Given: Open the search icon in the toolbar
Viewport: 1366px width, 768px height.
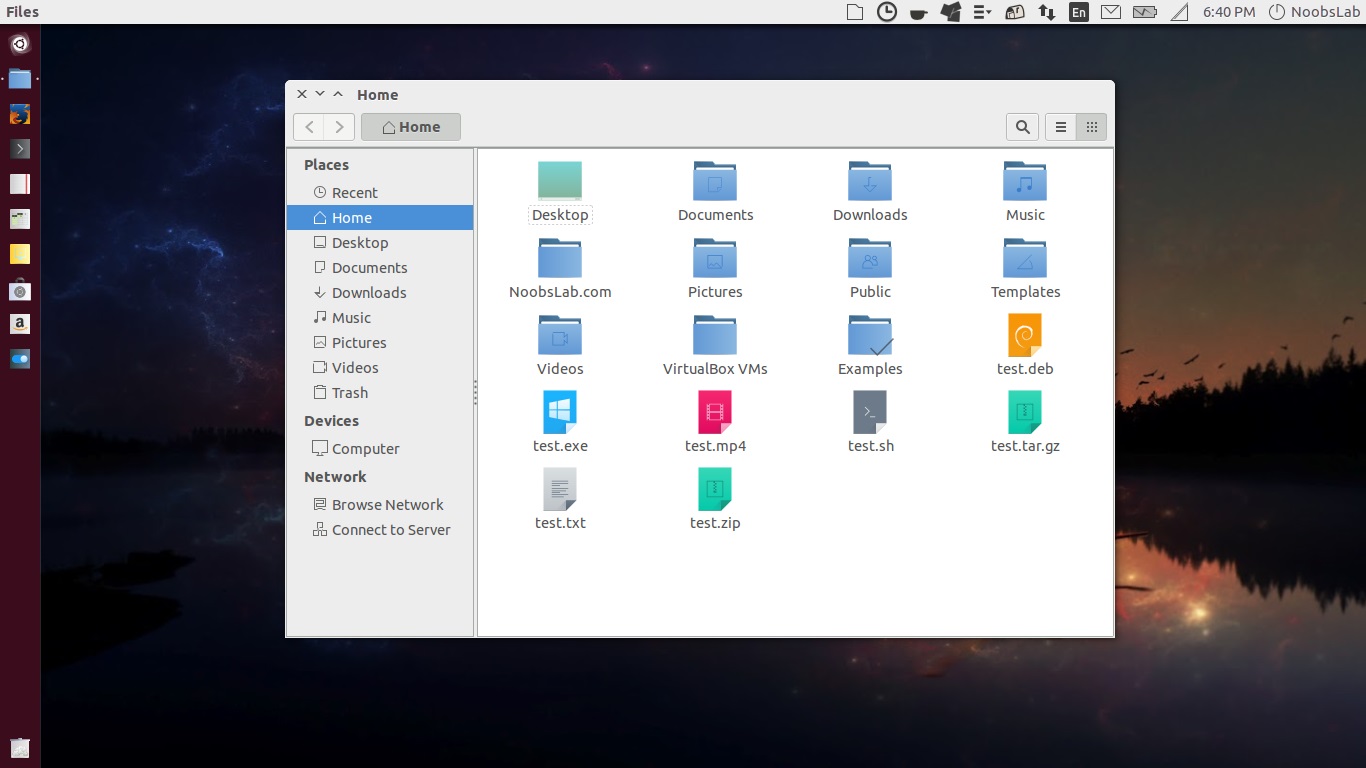Looking at the screenshot, I should pos(1022,127).
